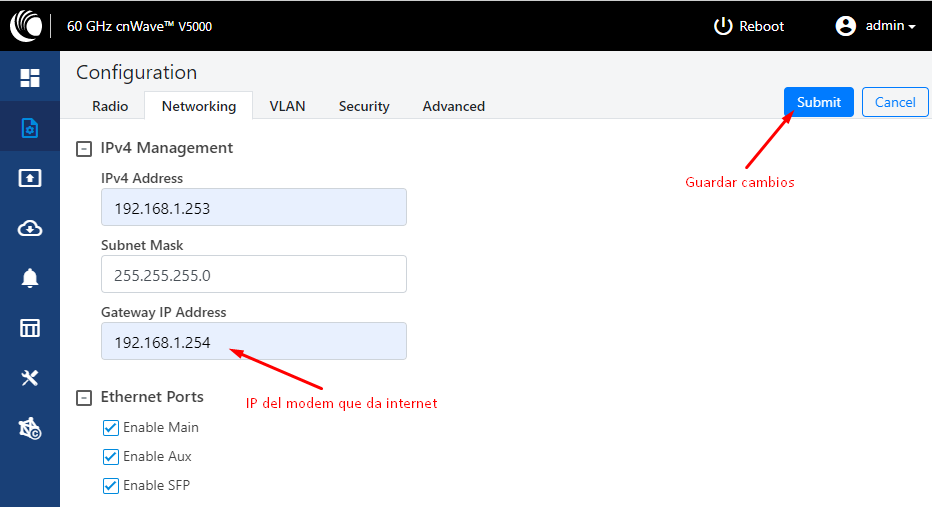Click the Gateway IP Address field
Screen dimensions: 932x507
pos(254,341)
